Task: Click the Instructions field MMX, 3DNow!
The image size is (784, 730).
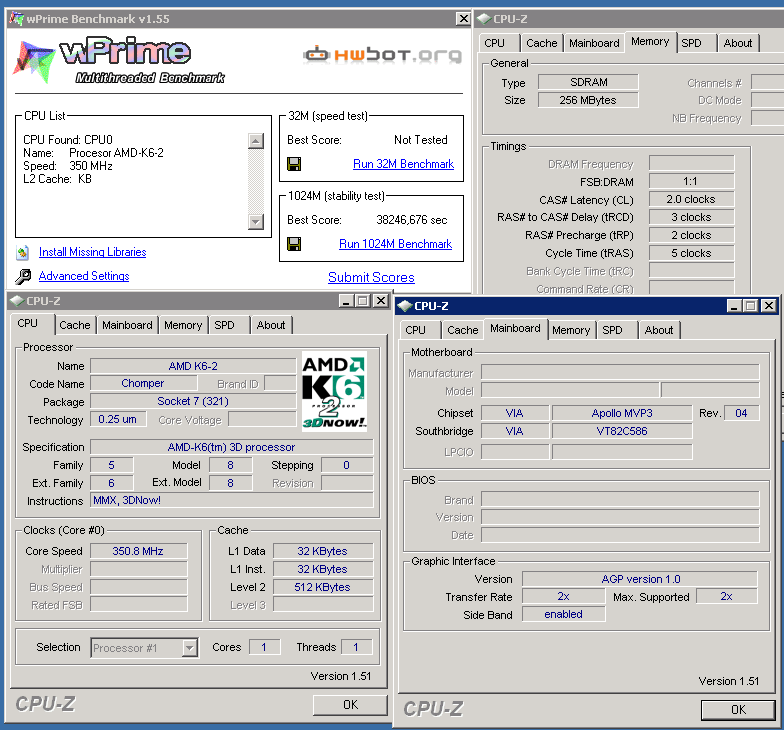Action: pyautogui.click(x=231, y=500)
